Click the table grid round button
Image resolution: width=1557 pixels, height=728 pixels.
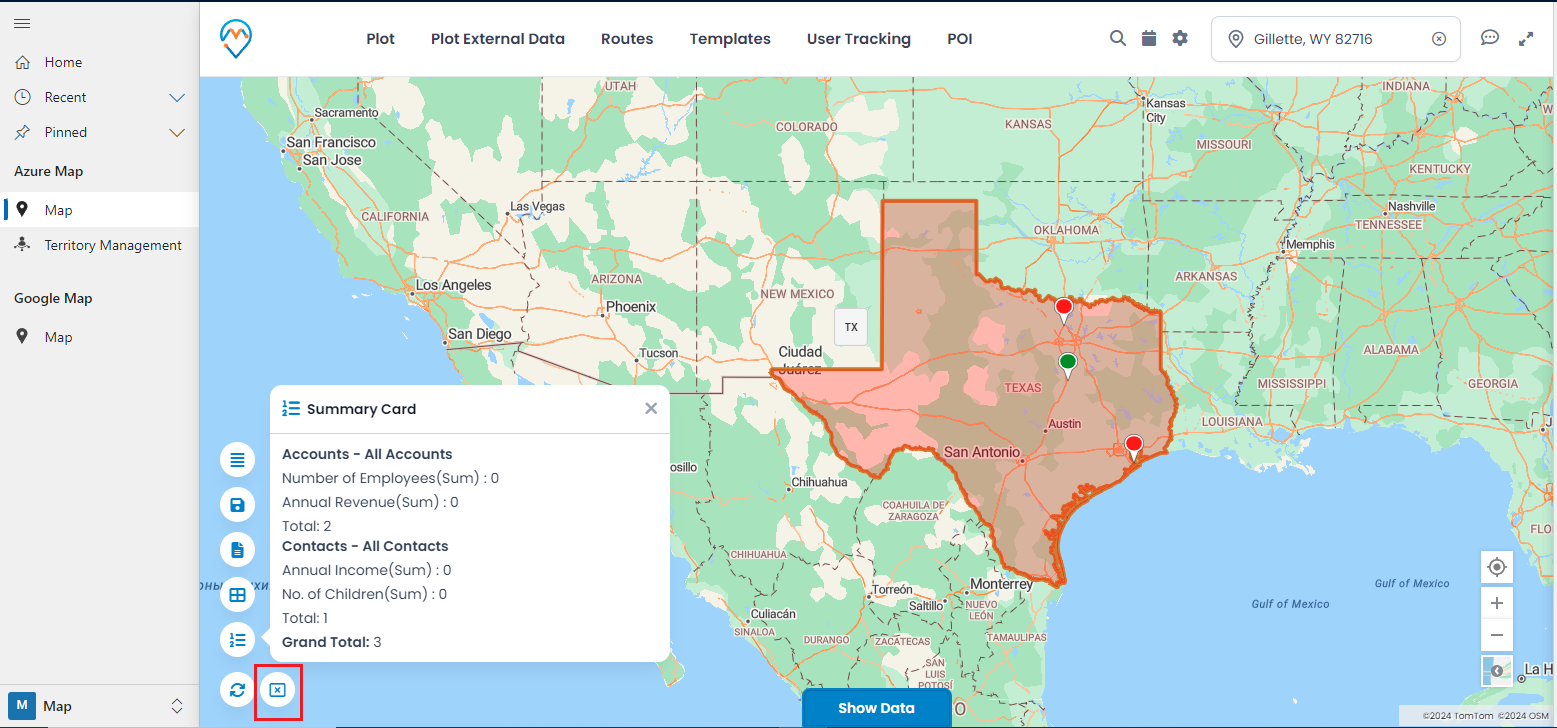point(238,595)
